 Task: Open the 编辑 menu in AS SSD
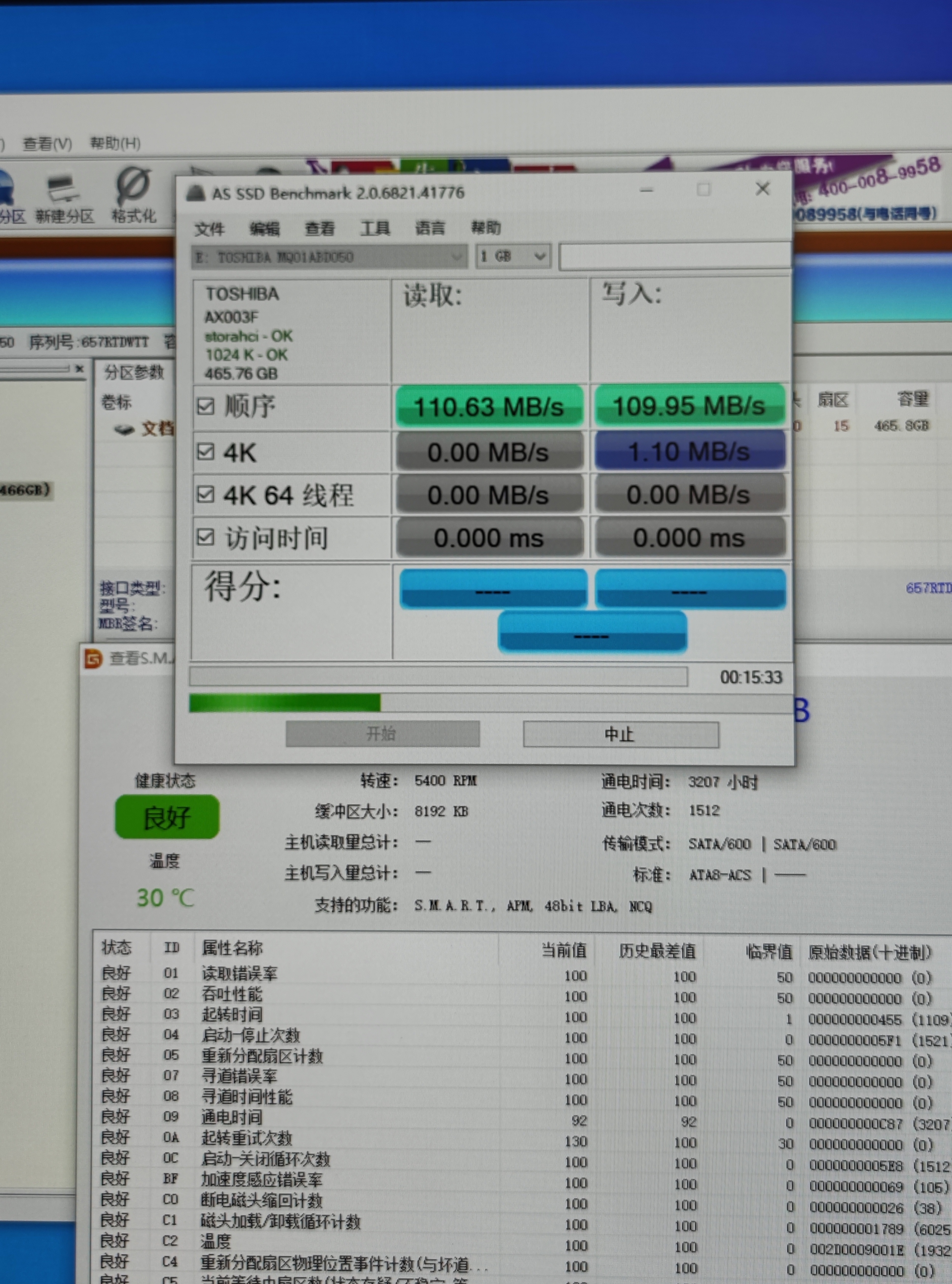click(265, 229)
